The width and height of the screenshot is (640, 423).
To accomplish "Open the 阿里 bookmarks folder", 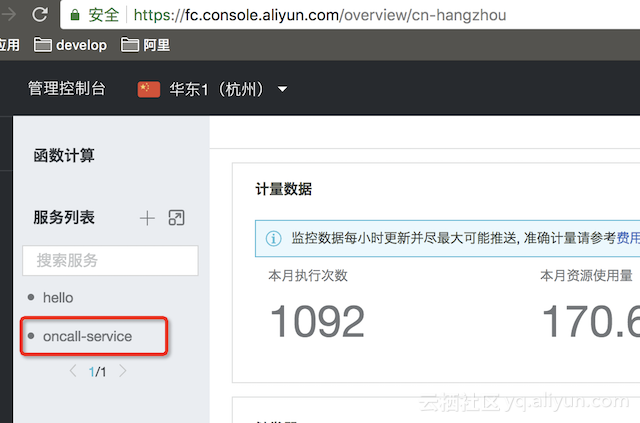I will click(x=145, y=45).
